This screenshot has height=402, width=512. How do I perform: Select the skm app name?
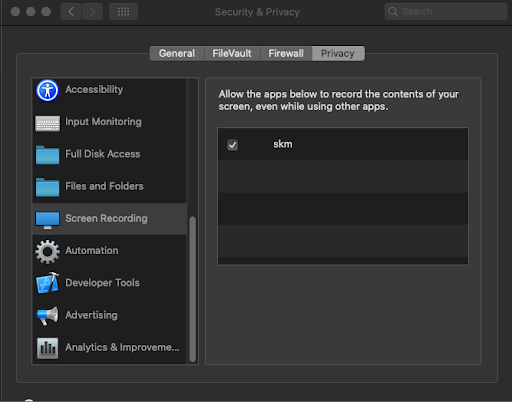point(283,144)
